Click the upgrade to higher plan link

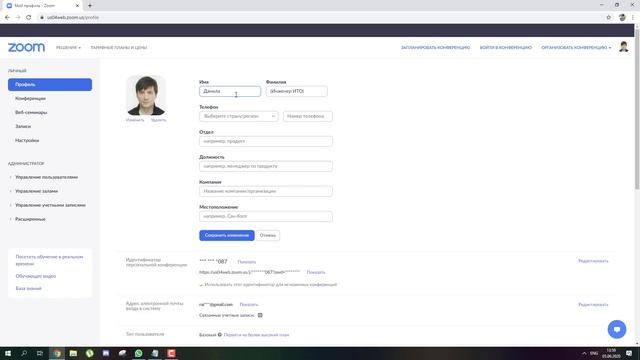click(x=256, y=335)
